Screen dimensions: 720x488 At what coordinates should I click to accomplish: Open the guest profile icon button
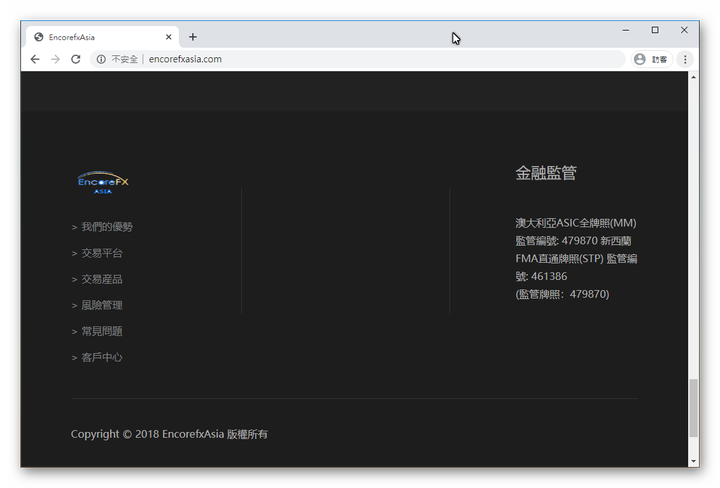652,59
